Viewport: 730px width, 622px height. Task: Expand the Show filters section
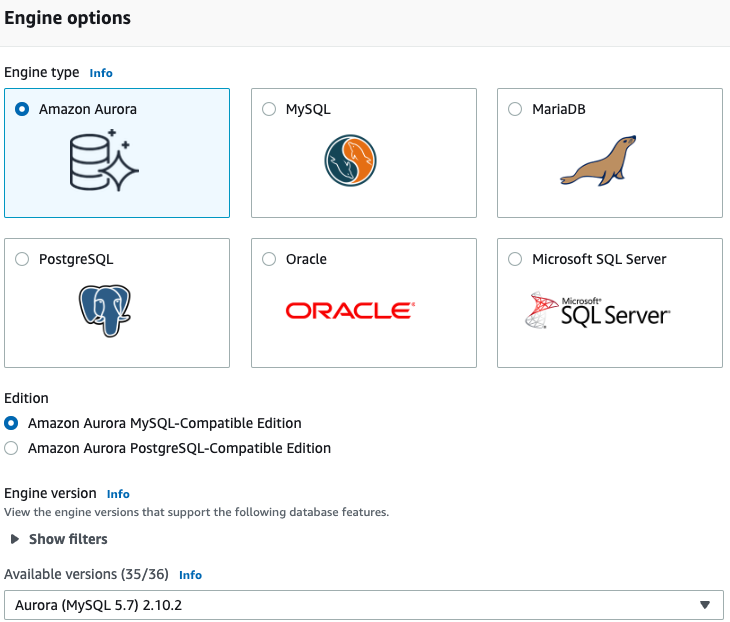coord(59,539)
